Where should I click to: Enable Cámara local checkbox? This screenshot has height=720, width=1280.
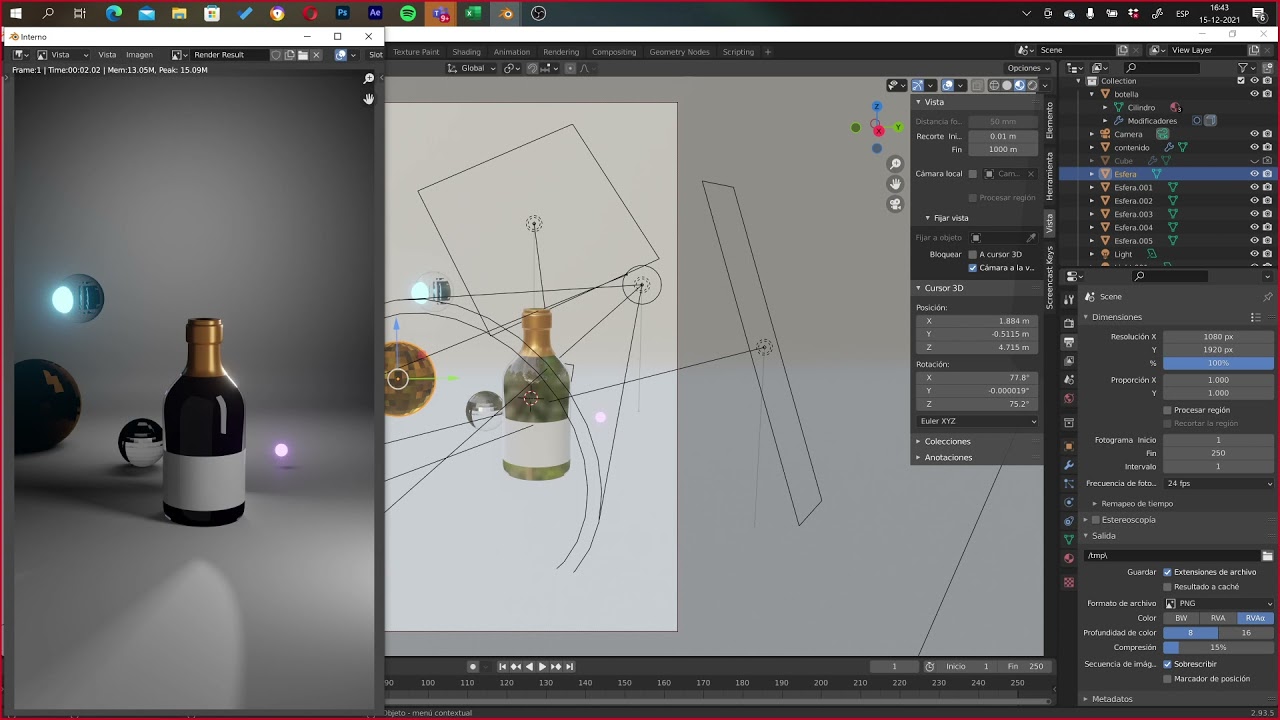972,174
